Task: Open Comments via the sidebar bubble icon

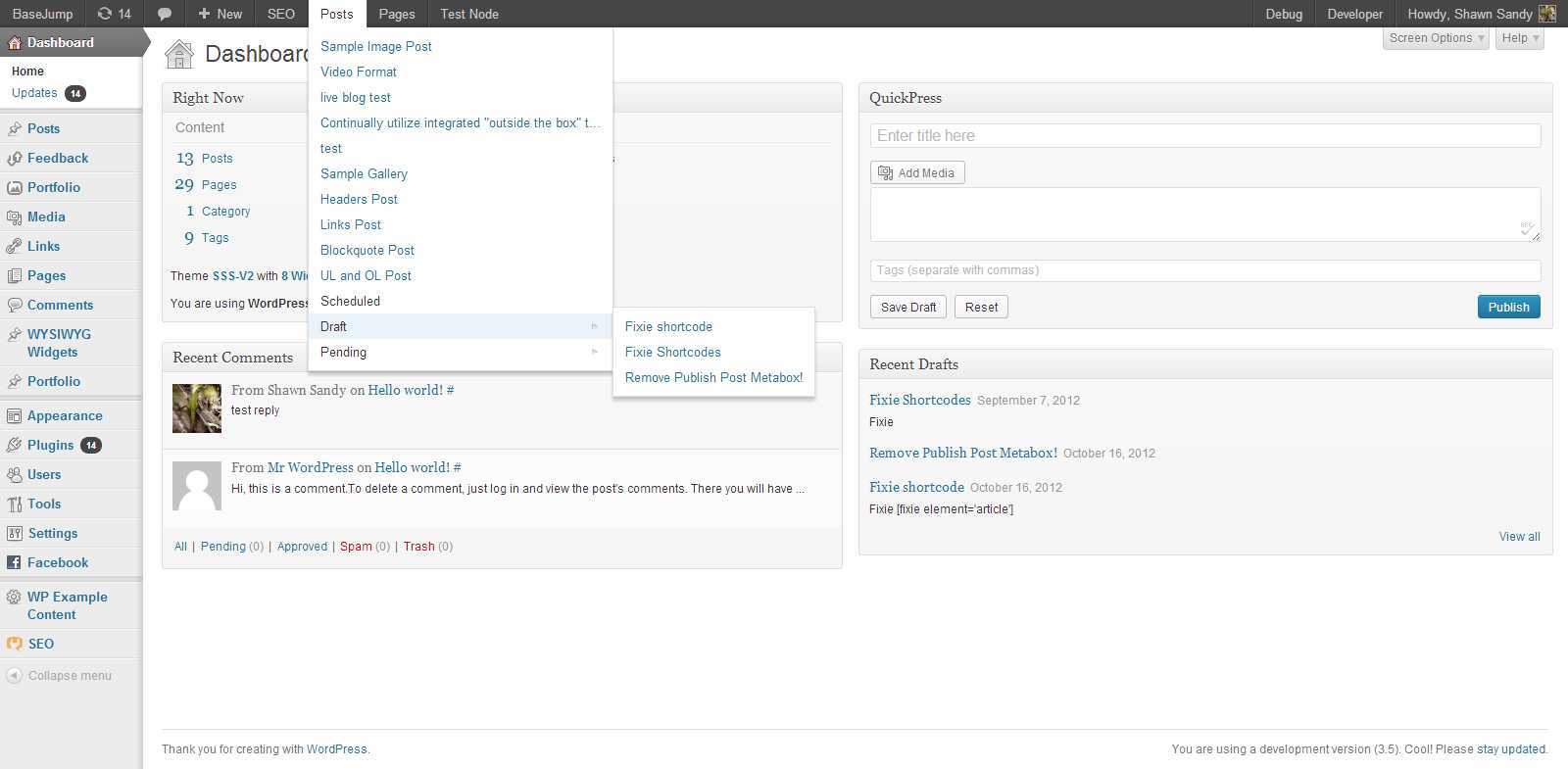Action: click(x=14, y=305)
